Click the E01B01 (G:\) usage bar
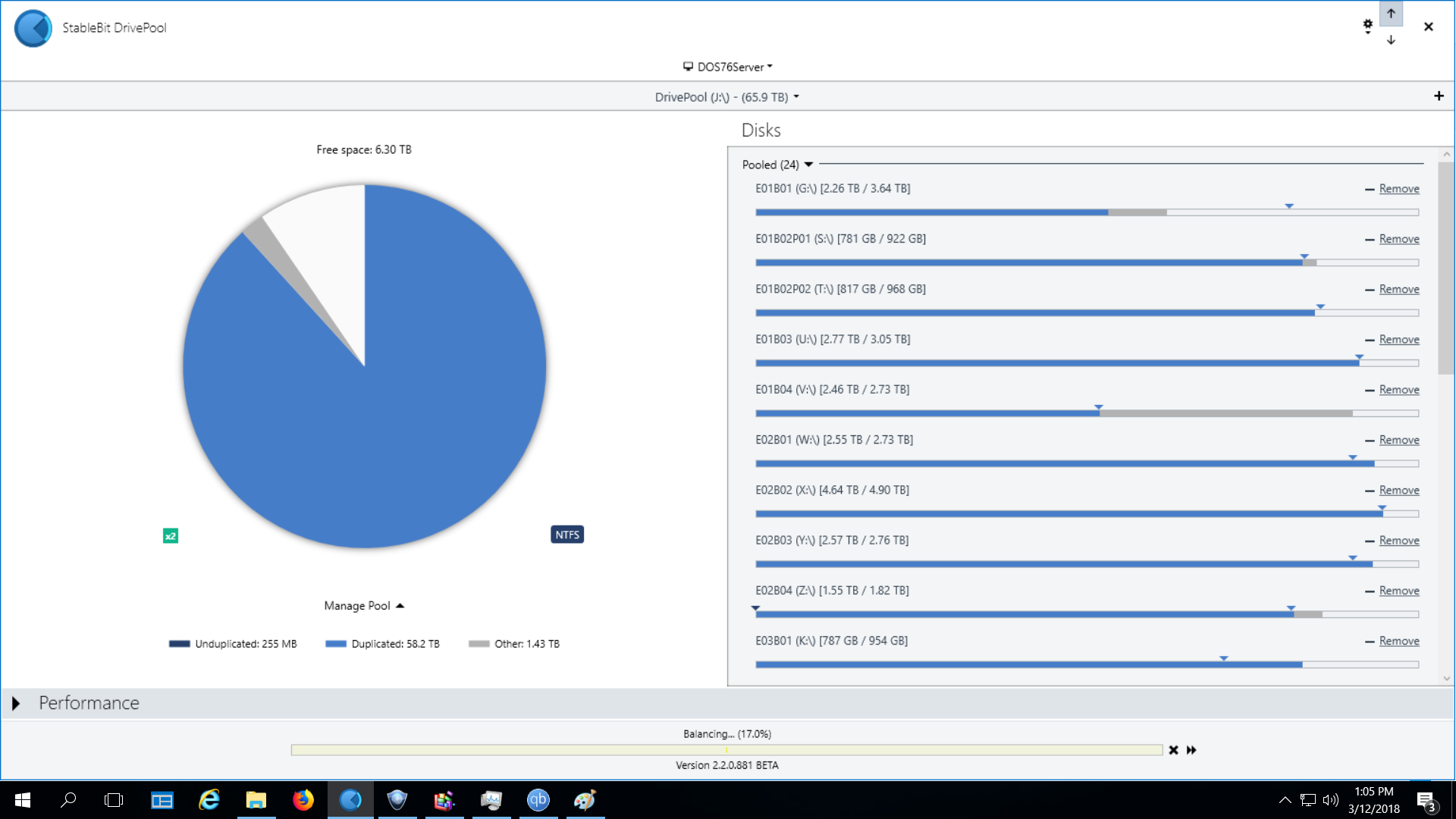Screen dimensions: 1456x819 point(1087,212)
